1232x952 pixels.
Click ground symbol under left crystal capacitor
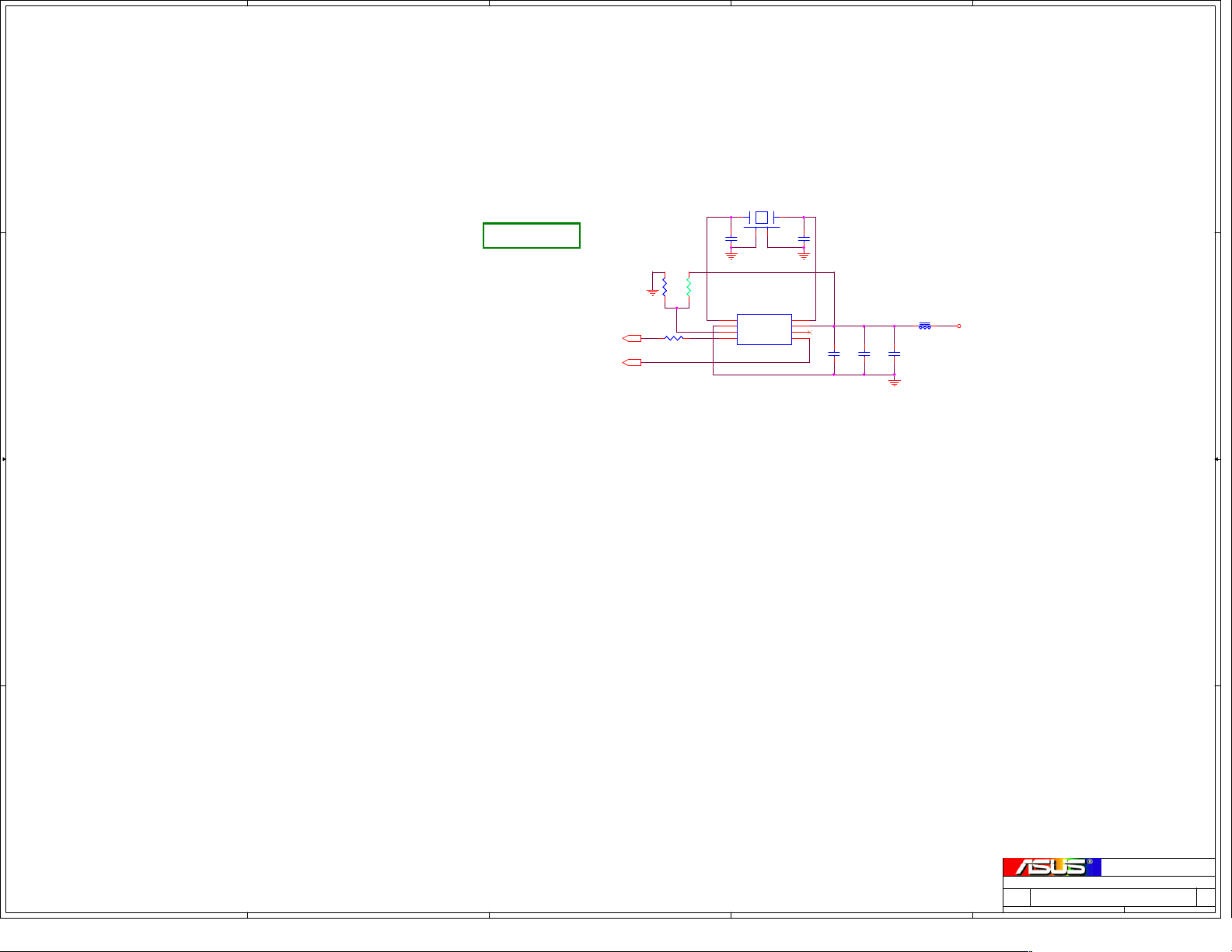[731, 255]
